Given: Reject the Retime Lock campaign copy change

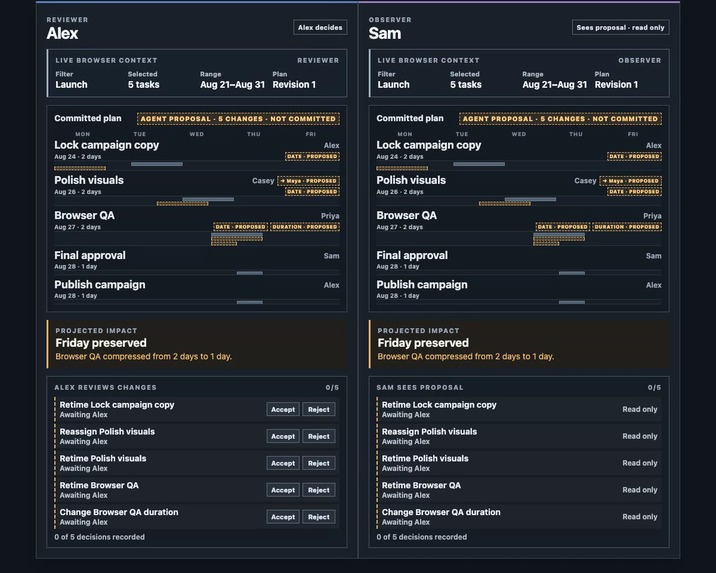Looking at the screenshot, I should pos(319,410).
